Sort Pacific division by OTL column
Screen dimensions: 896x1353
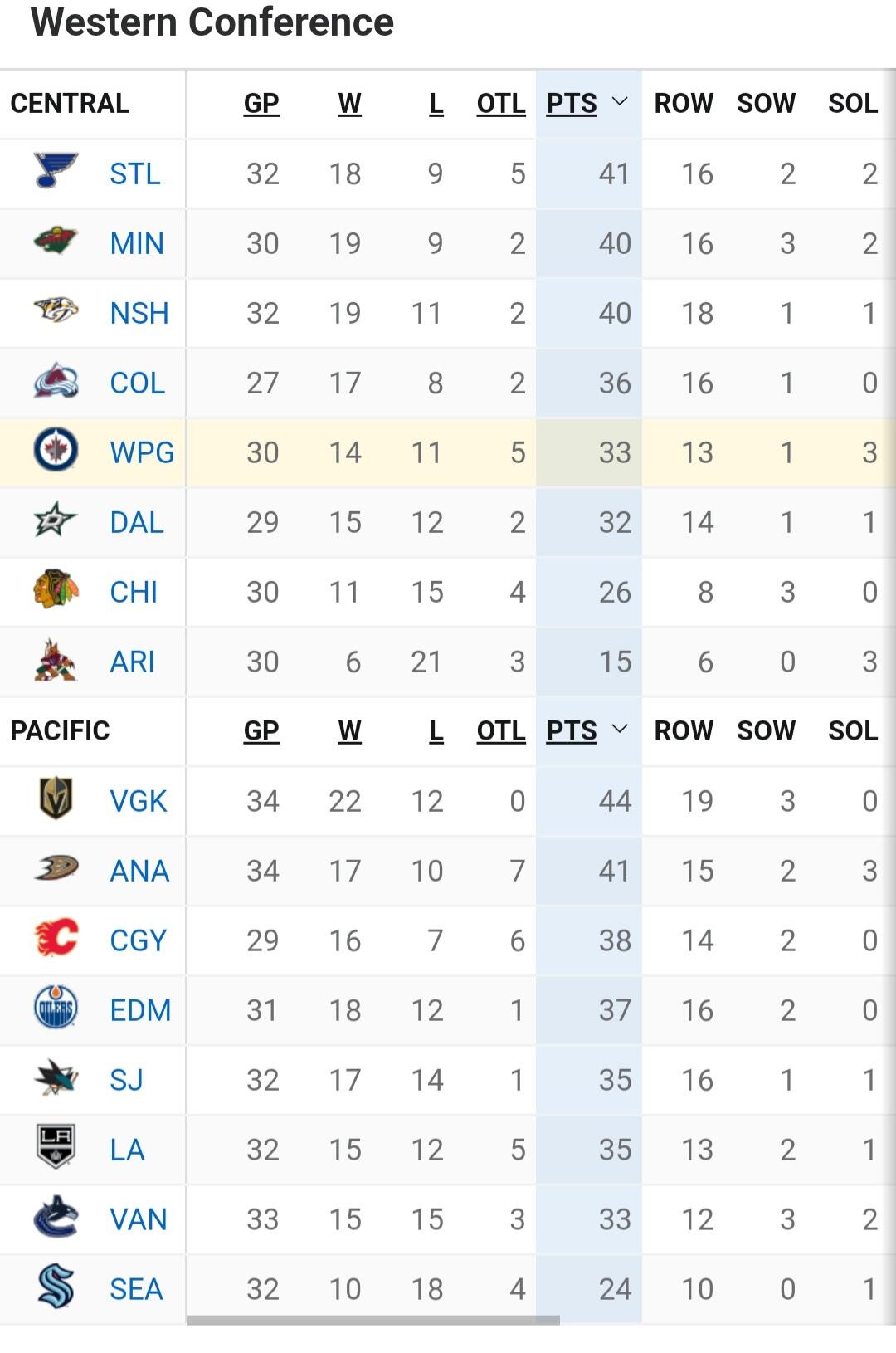click(500, 730)
